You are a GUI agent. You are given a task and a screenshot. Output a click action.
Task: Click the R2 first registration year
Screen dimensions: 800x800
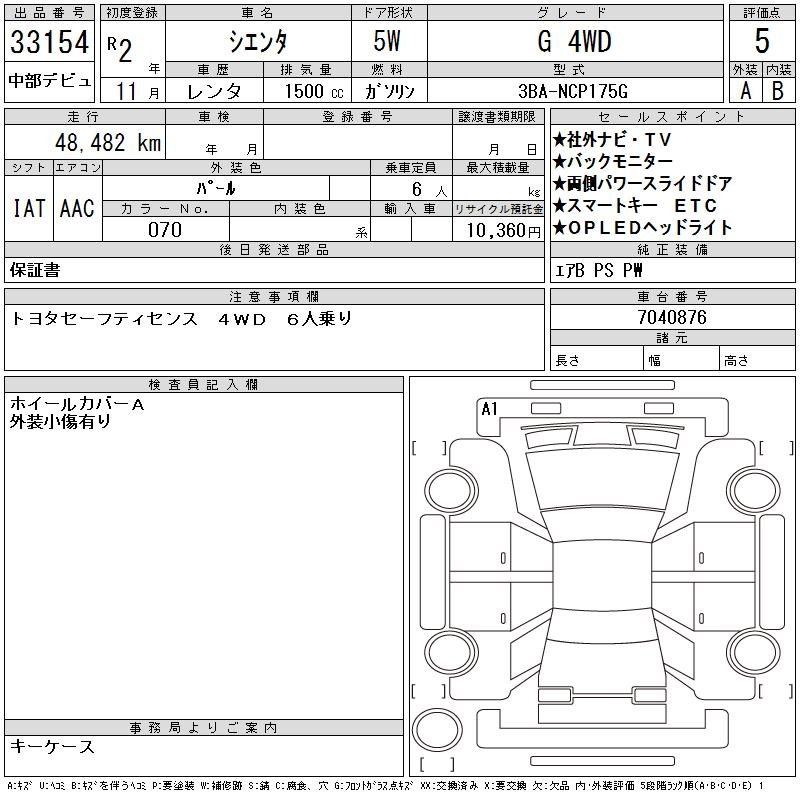coord(120,50)
